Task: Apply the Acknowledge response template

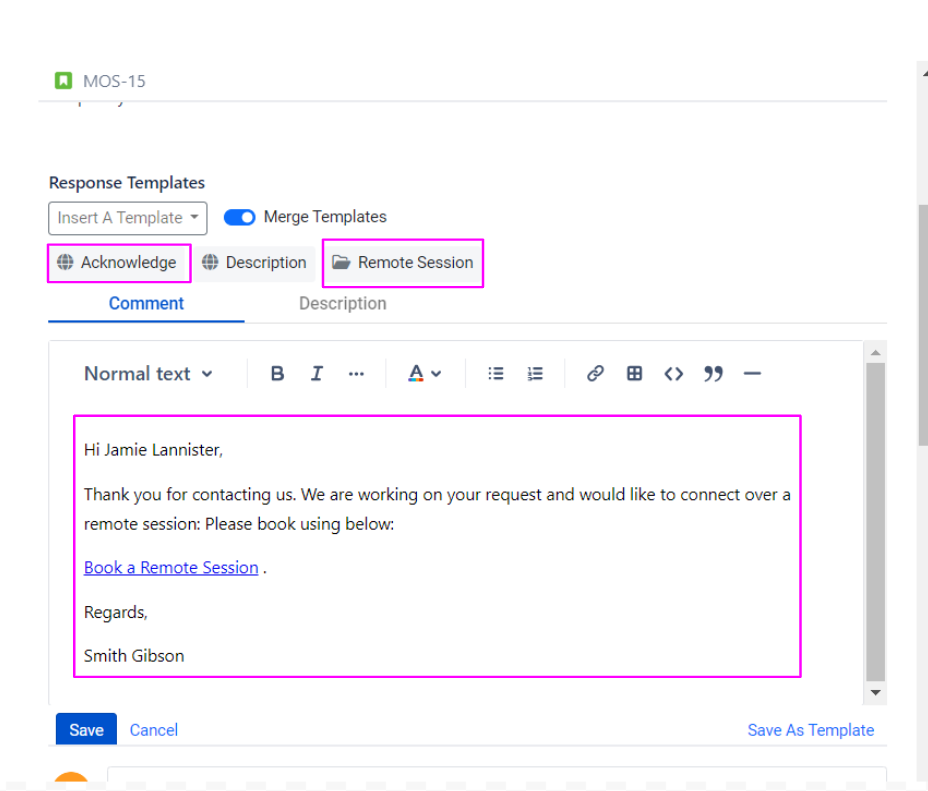Action: click(118, 263)
